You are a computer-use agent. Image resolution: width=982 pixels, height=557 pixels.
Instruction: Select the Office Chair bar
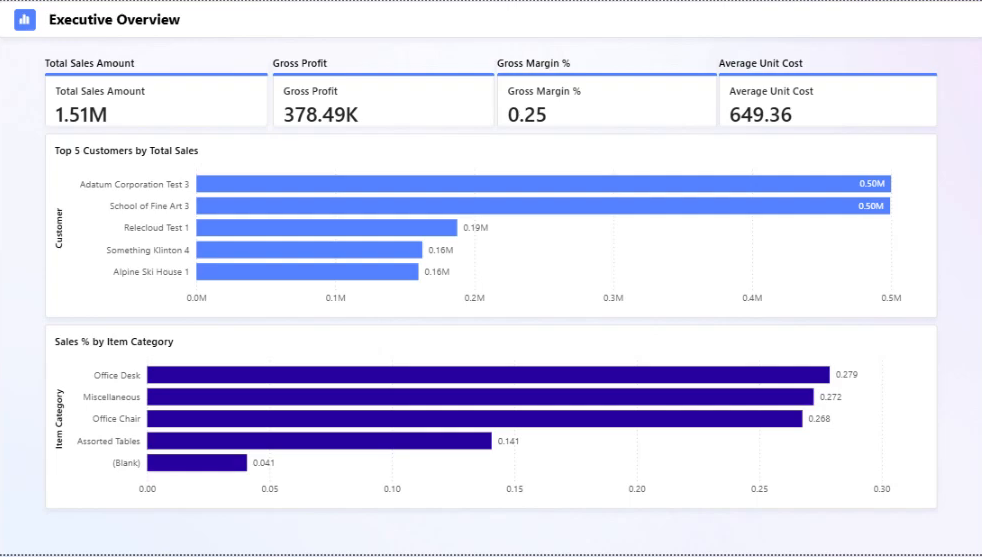[x=475, y=419]
